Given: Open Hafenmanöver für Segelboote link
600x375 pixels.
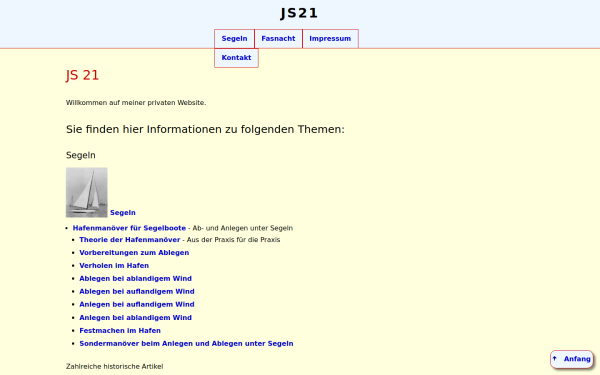Looking at the screenshot, I should (129, 228).
